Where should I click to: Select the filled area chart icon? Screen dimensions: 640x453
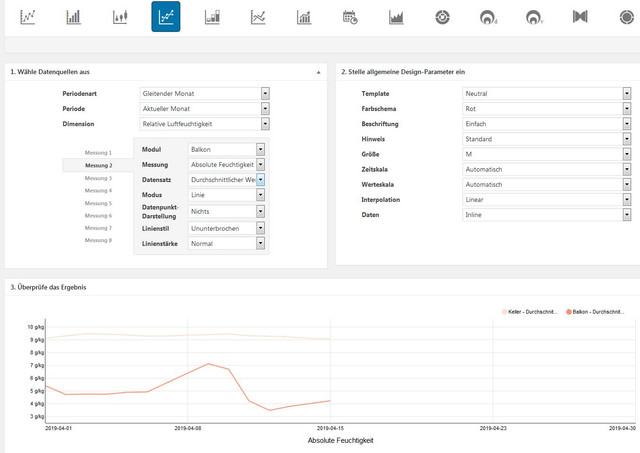click(x=396, y=17)
